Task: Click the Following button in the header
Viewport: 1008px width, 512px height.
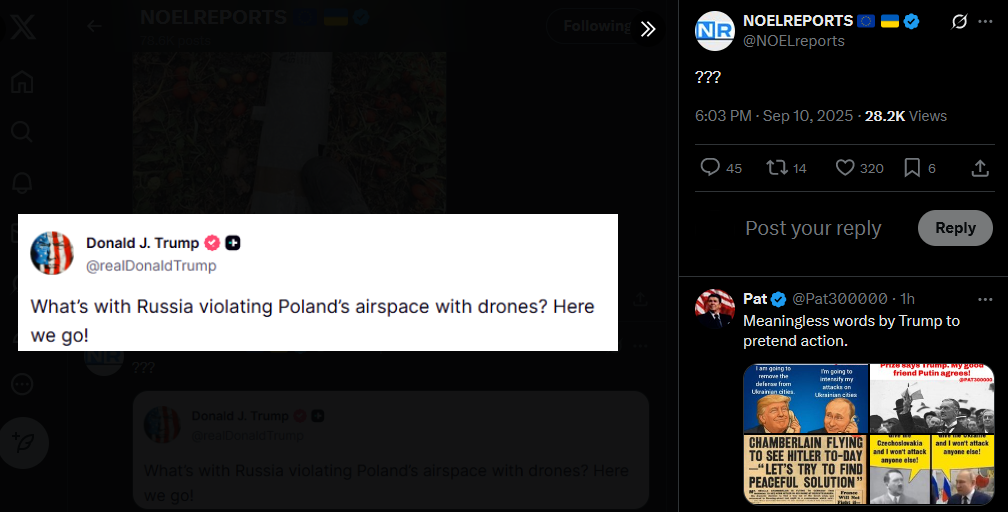Action: tap(597, 26)
